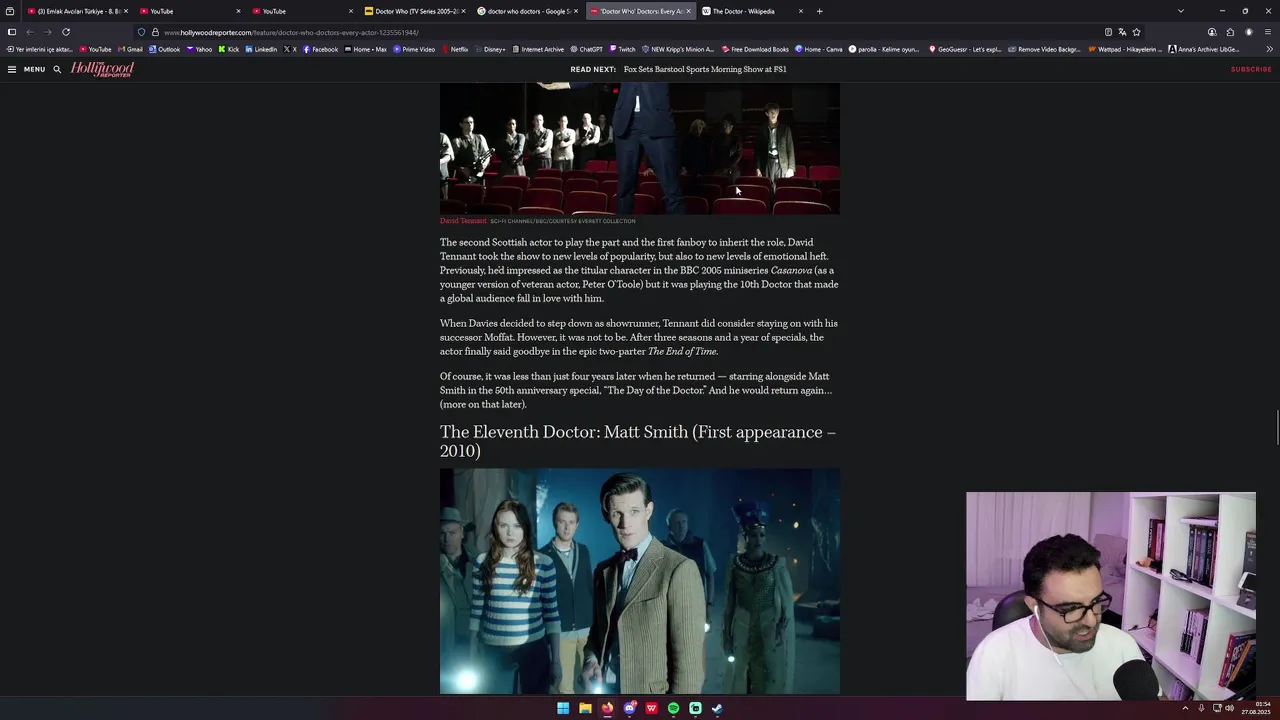The width and height of the screenshot is (1280, 720).
Task: Reload the page with the refresh icon
Action: coord(66,32)
